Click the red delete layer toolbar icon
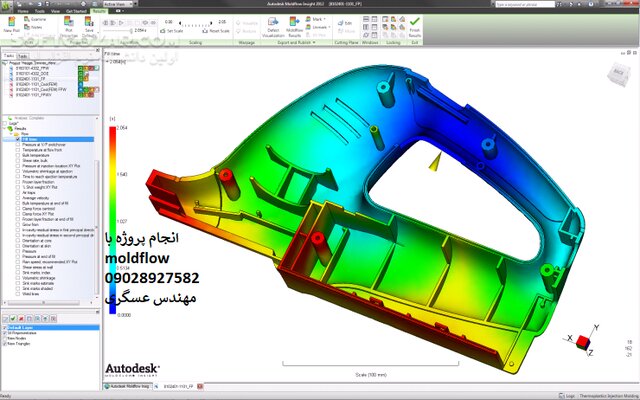 [21, 318]
